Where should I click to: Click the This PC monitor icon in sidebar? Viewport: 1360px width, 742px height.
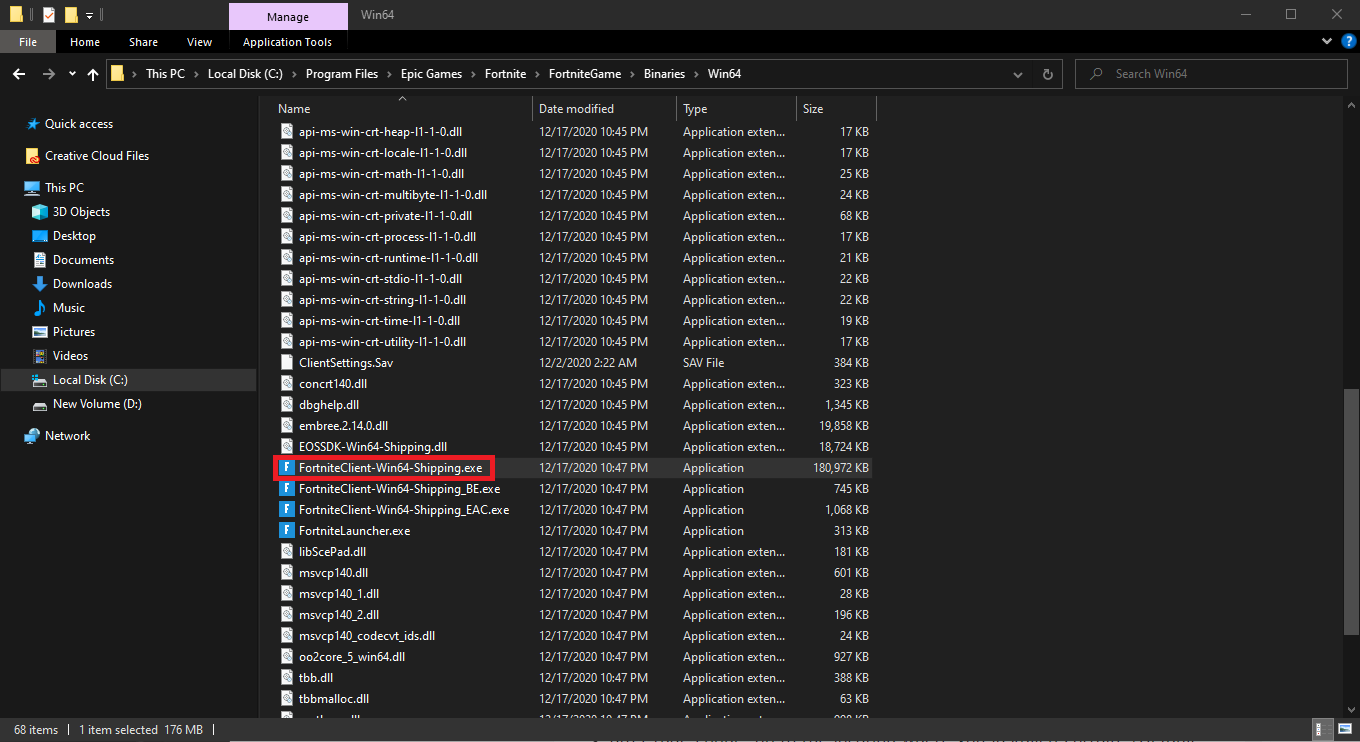click(33, 188)
